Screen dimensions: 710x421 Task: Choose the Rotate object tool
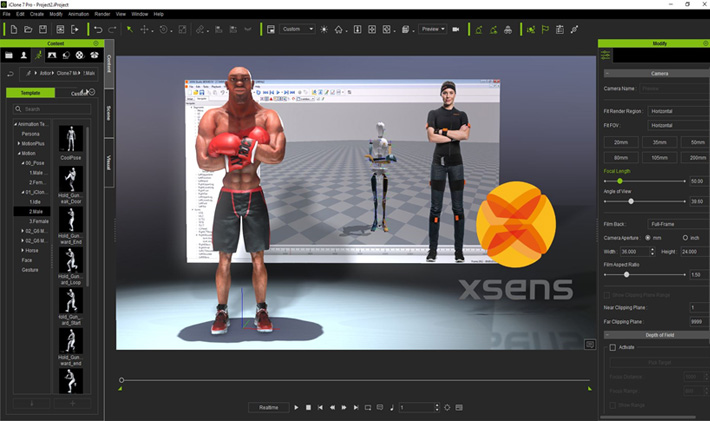(x=163, y=29)
